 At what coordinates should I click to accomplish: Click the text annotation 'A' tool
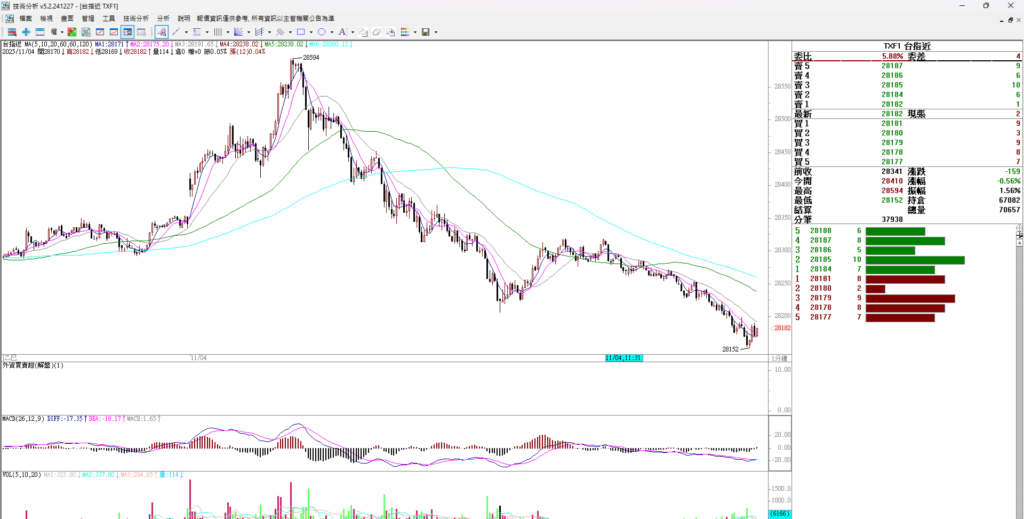[x=342, y=32]
